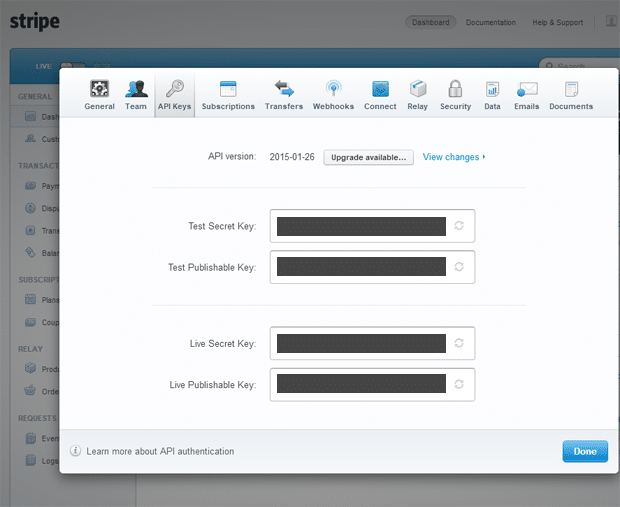Open the Dashboard header button
The image size is (620, 507).
tap(431, 23)
